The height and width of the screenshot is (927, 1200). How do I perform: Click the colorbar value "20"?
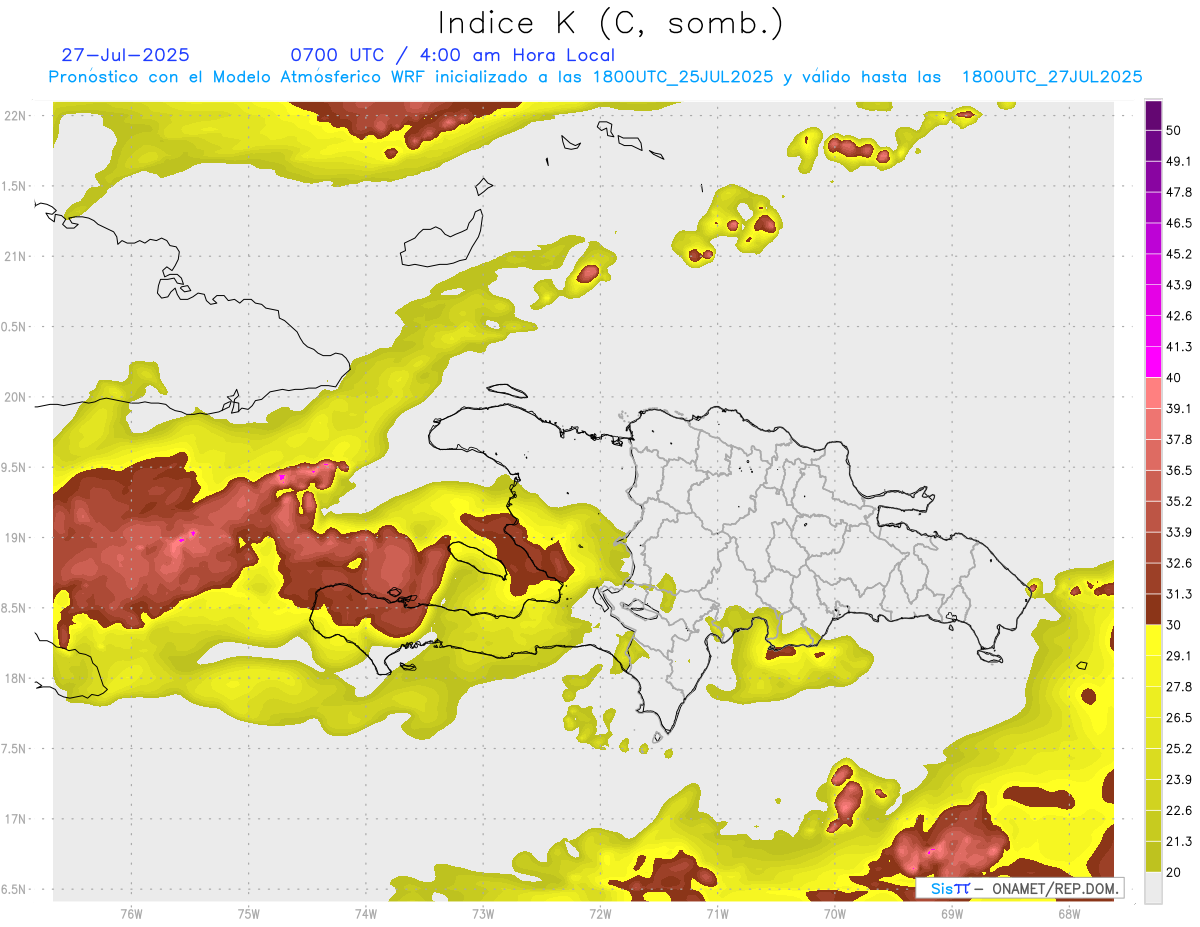pyautogui.click(x=1174, y=872)
